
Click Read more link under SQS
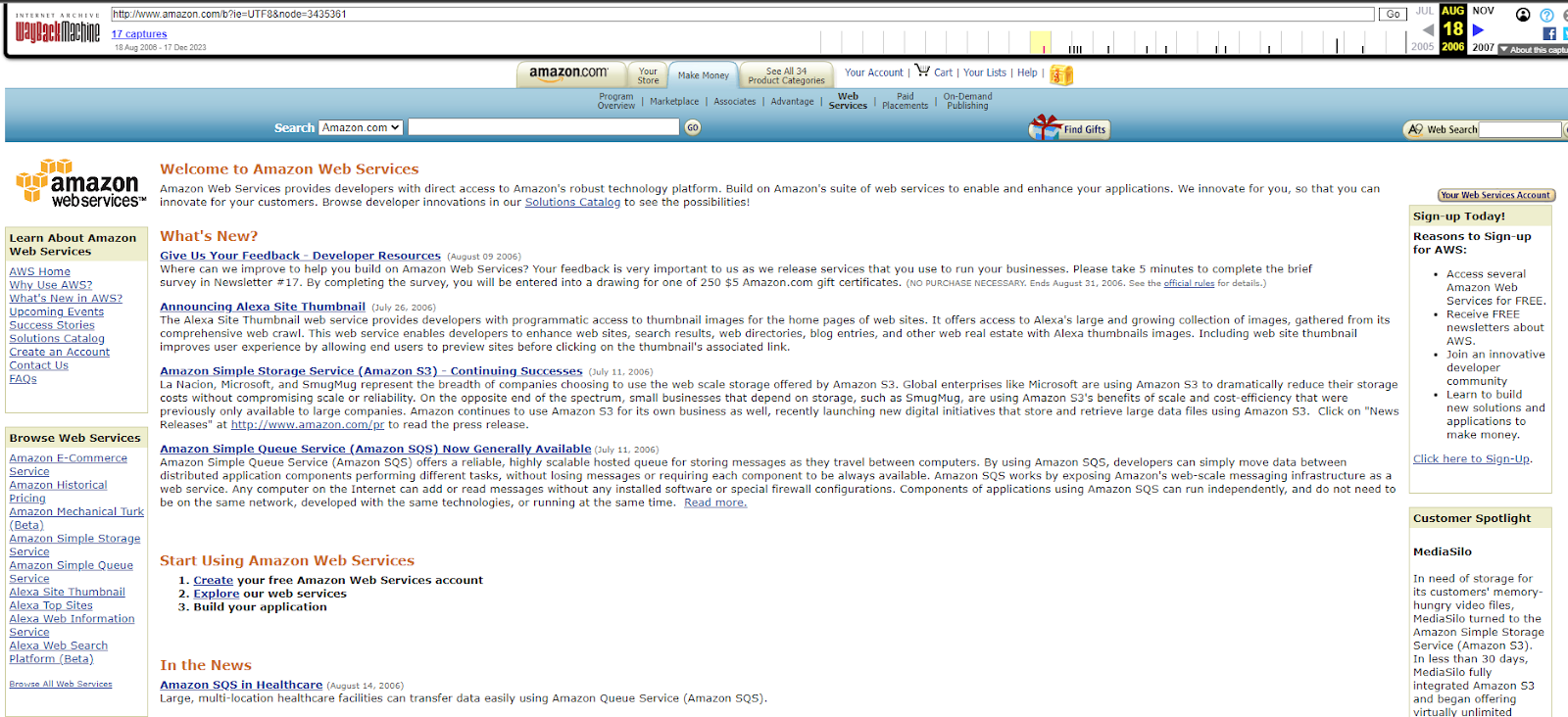[x=715, y=502]
